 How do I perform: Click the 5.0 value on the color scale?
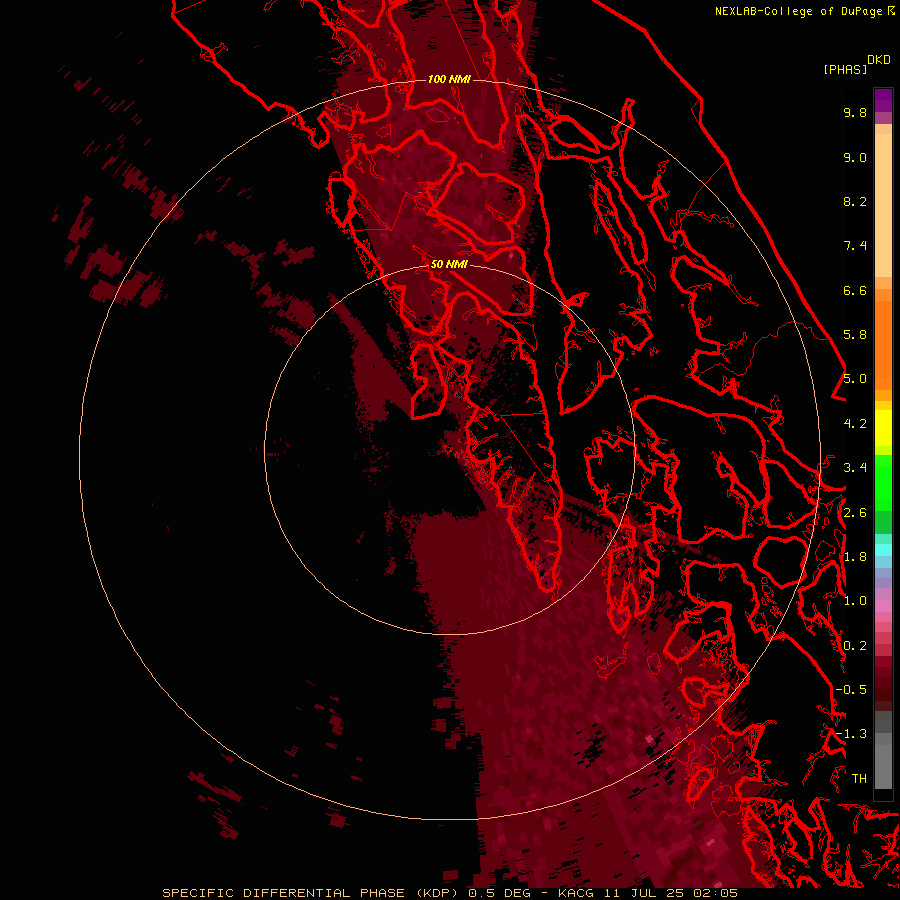(x=855, y=379)
